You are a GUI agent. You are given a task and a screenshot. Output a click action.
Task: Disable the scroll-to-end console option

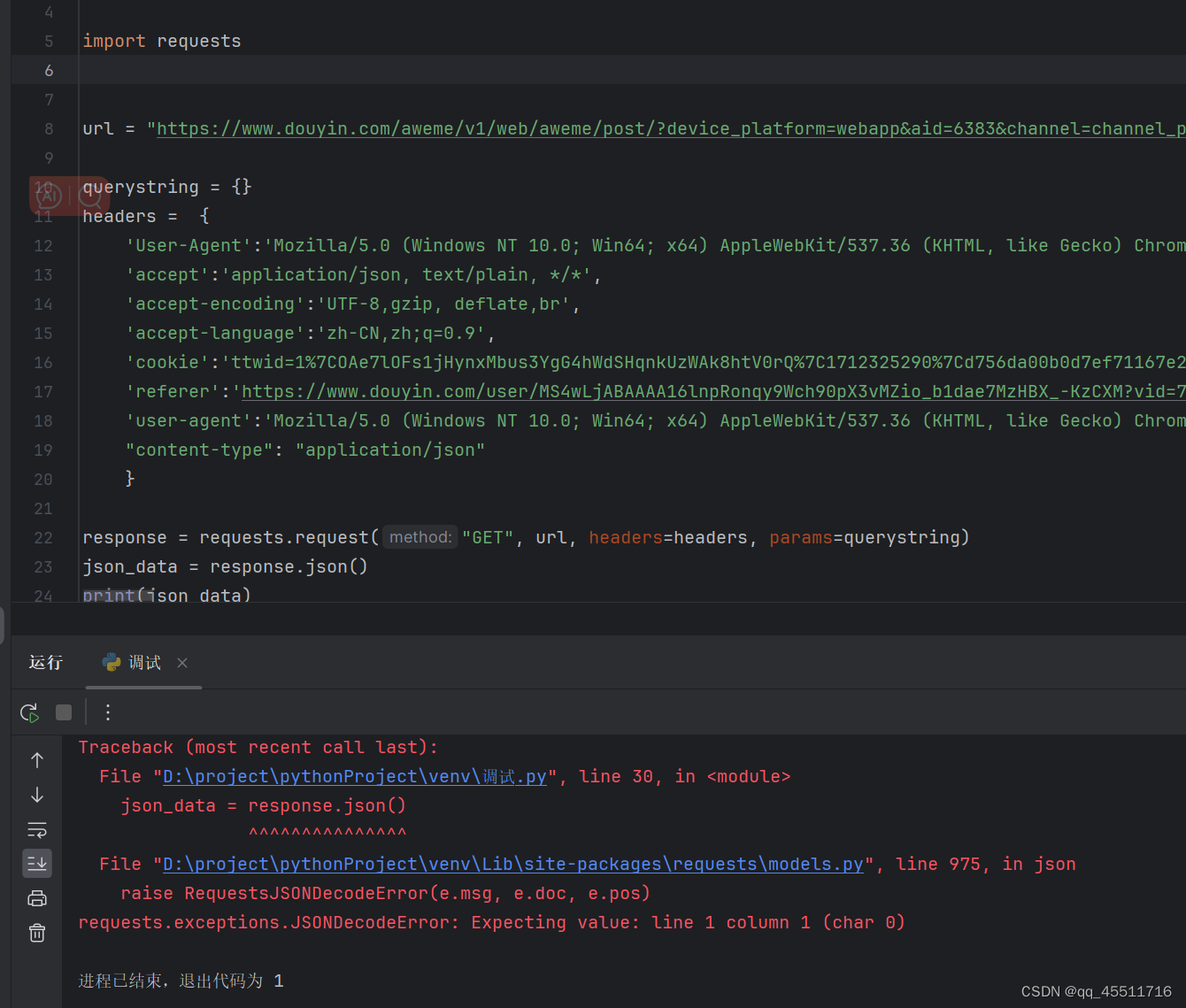click(36, 863)
